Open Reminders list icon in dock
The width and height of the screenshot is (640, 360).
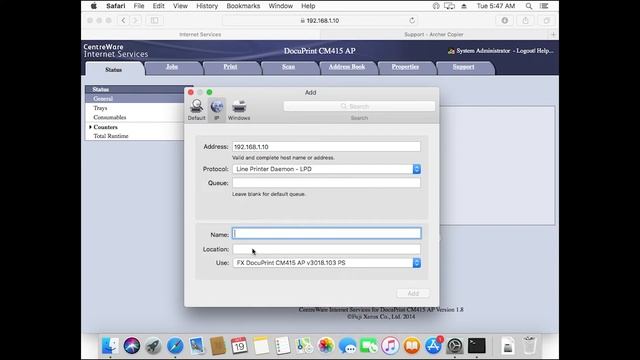click(x=282, y=346)
